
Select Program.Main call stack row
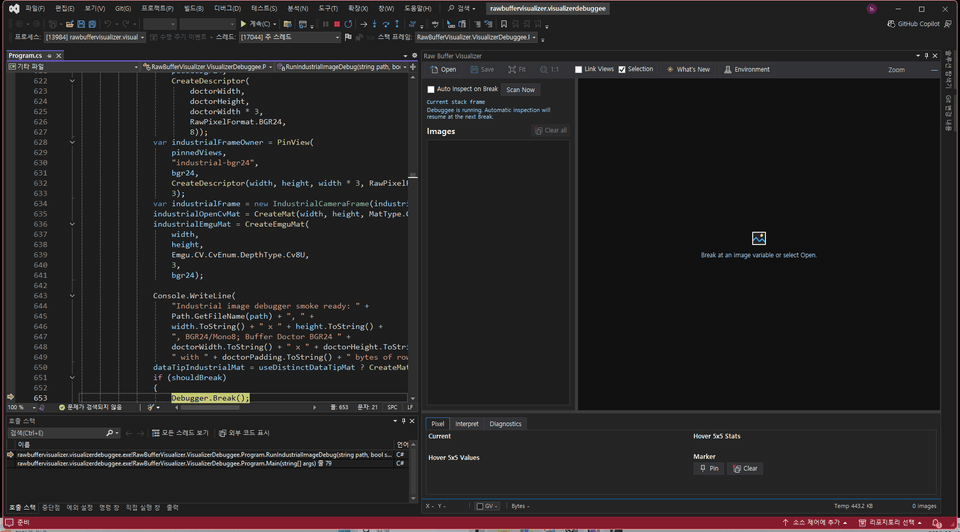click(x=206, y=464)
